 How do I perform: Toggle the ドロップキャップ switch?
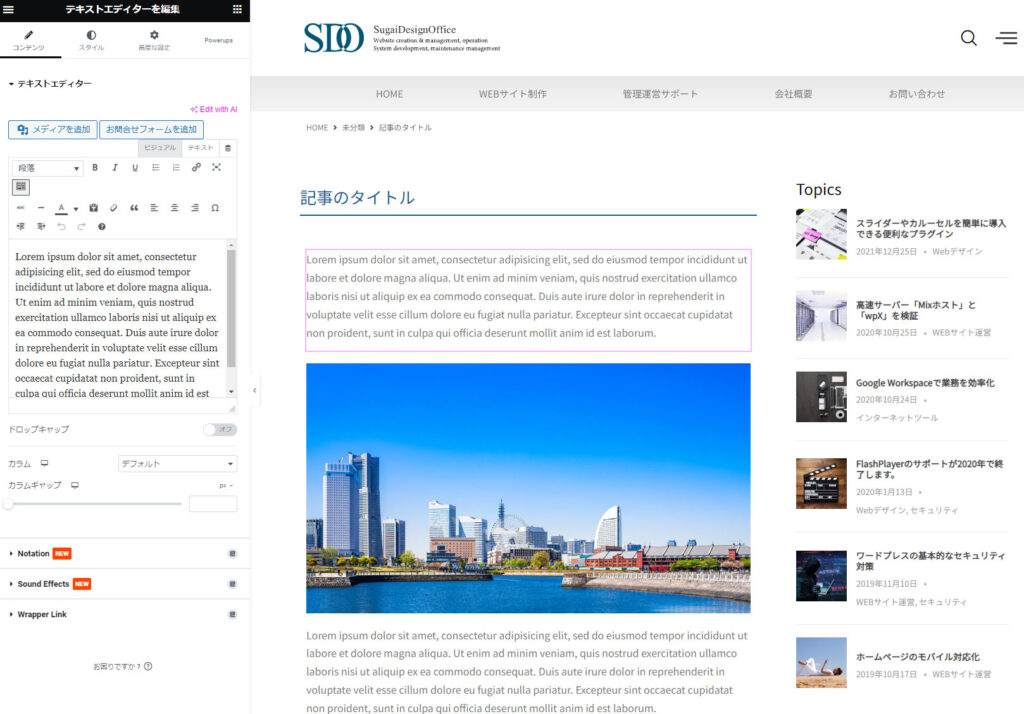click(x=219, y=430)
